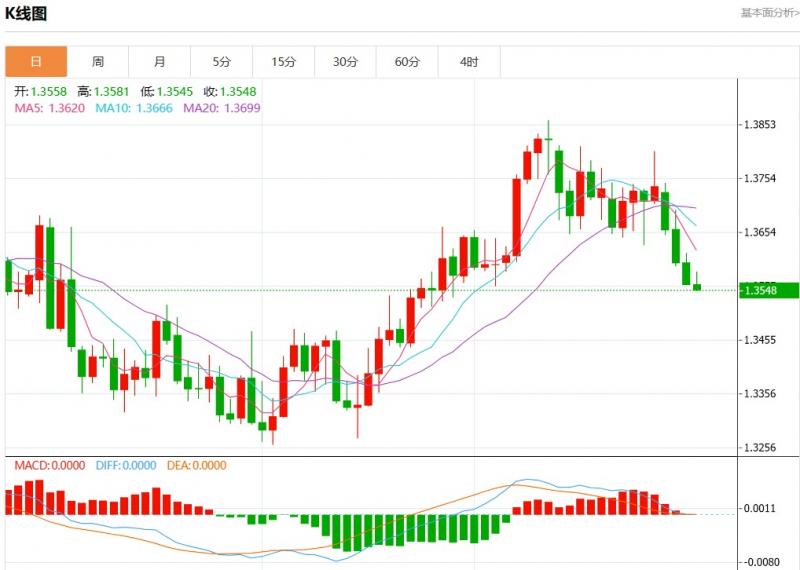Click the DEA: 0.0000 label
The image size is (800, 570).
(x=196, y=465)
